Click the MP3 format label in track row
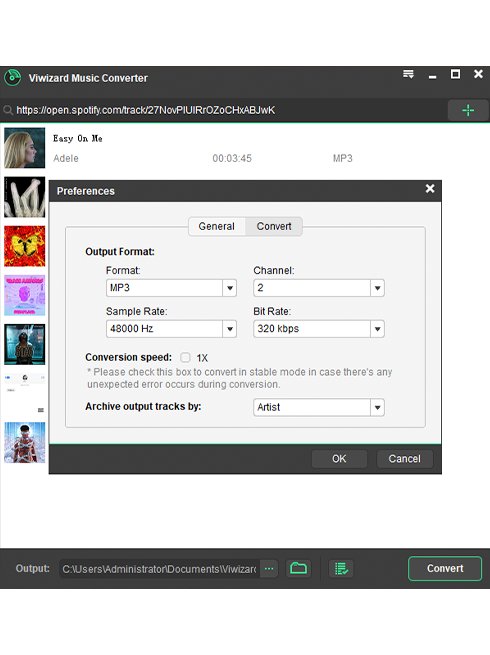Viewport: 490px width, 655px height. [x=343, y=158]
